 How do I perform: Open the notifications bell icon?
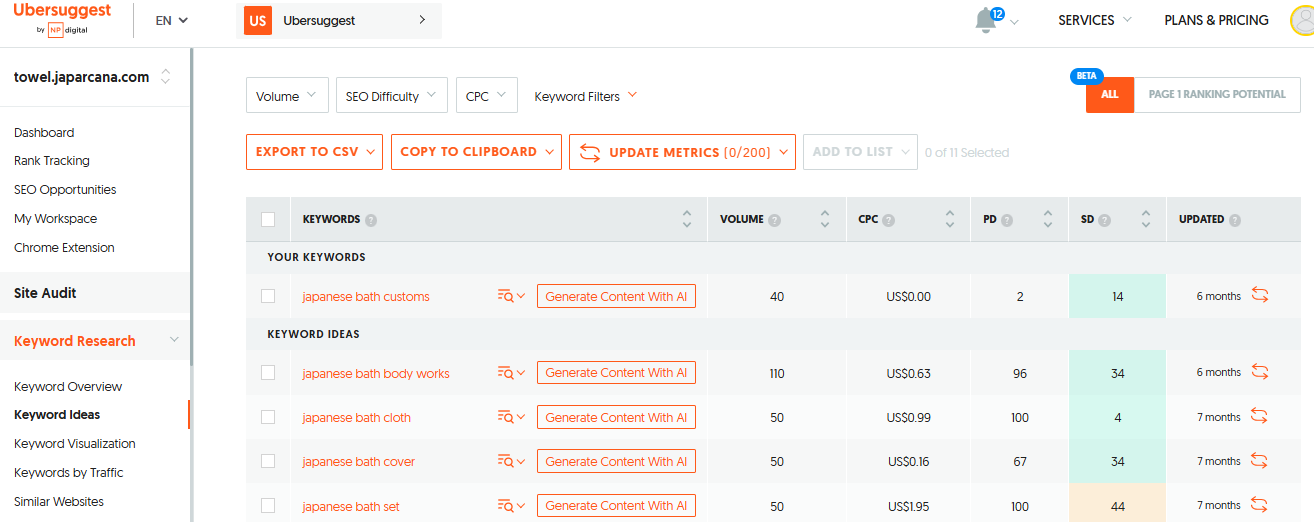(x=987, y=20)
